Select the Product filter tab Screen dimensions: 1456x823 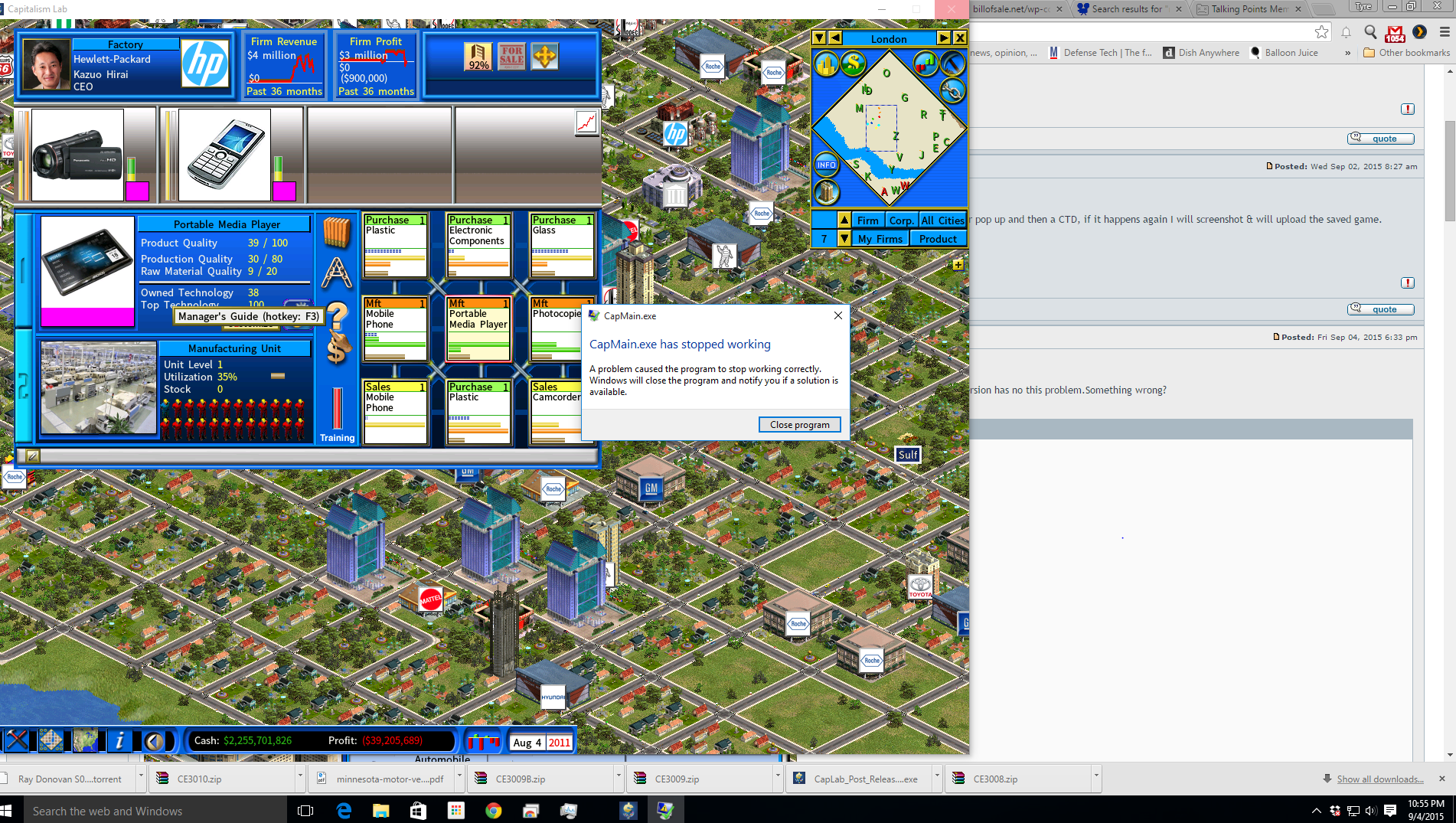pyautogui.click(x=938, y=239)
